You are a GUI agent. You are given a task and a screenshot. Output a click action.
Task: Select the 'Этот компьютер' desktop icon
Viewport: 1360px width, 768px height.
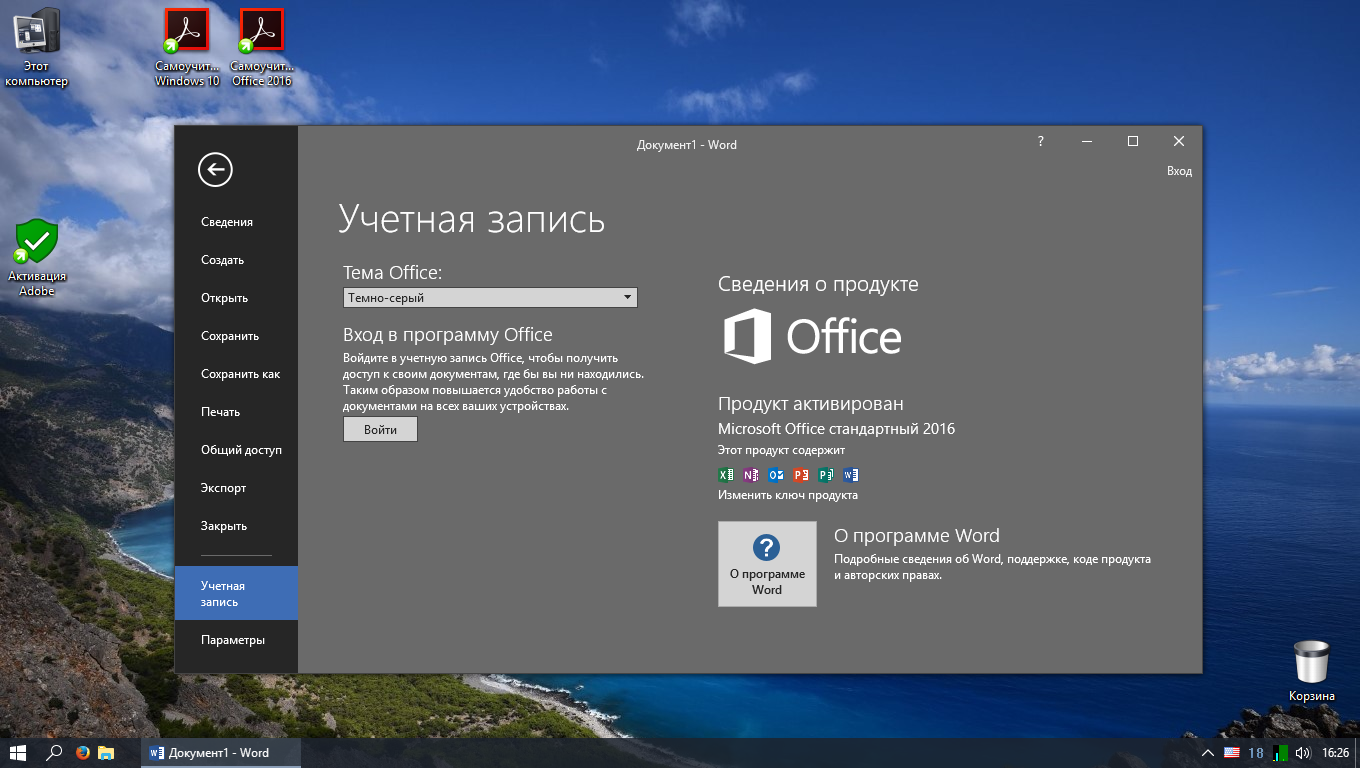pos(36,47)
